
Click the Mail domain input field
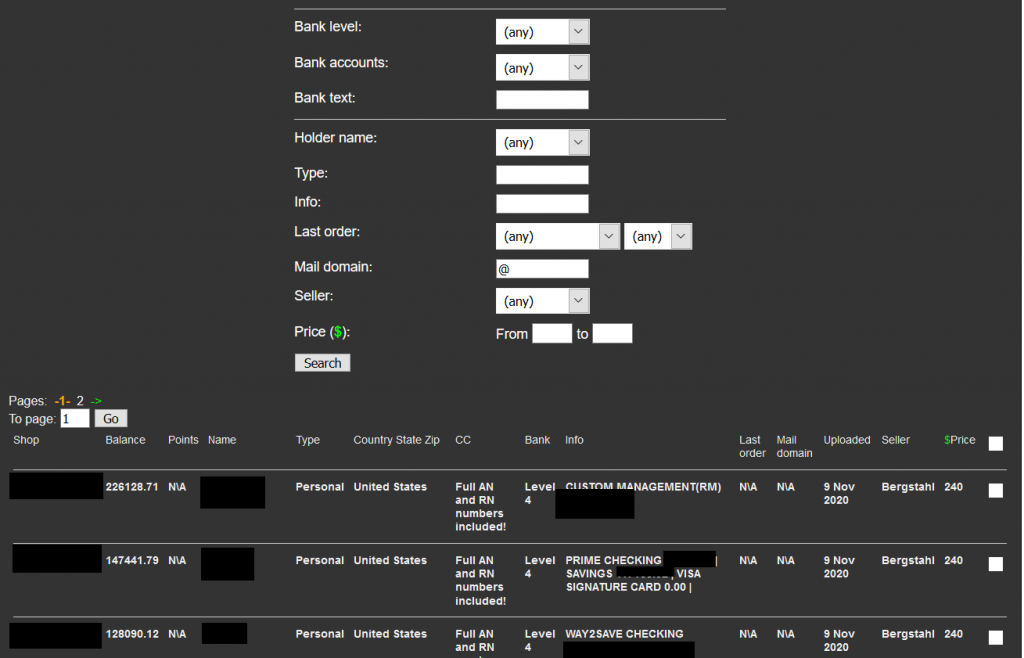coord(542,269)
